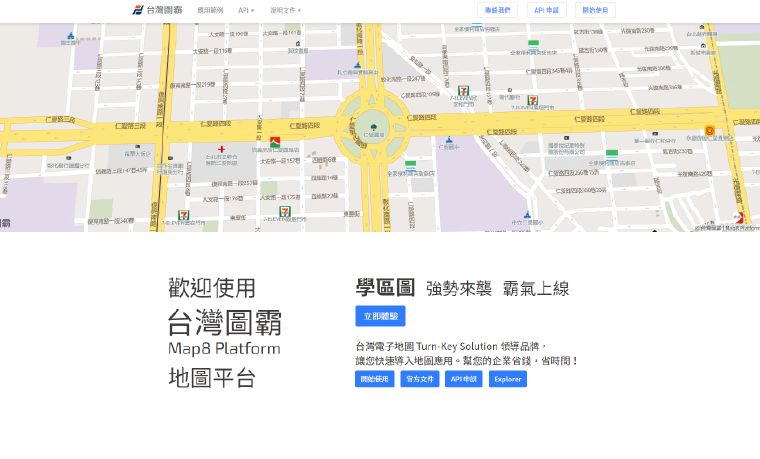The width and height of the screenshot is (760, 459).
Task: Click the 讓您快速導入地圖應用 description line
Action: pos(467,361)
